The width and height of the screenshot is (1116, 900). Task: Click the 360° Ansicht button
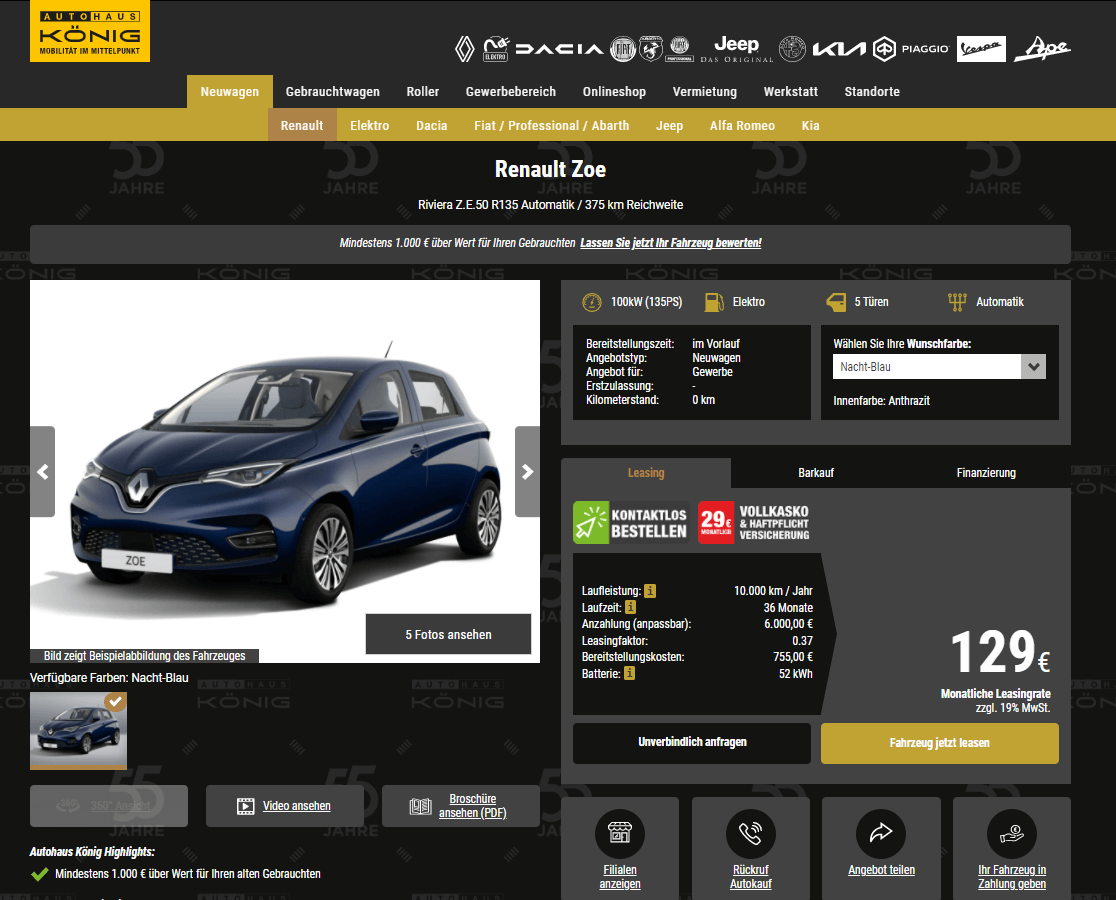[x=109, y=805]
